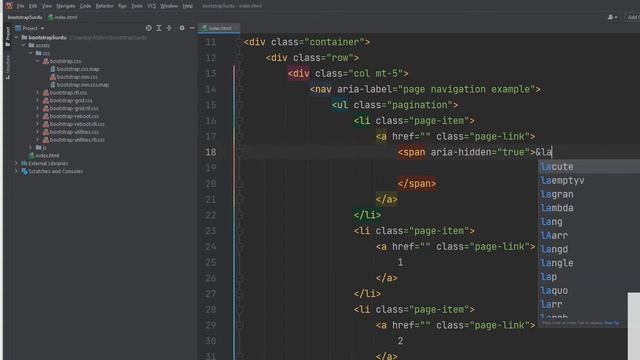Select bootstrap-grid.rtl.css in project tree
This screenshot has height=360, width=640.
click(74, 108)
